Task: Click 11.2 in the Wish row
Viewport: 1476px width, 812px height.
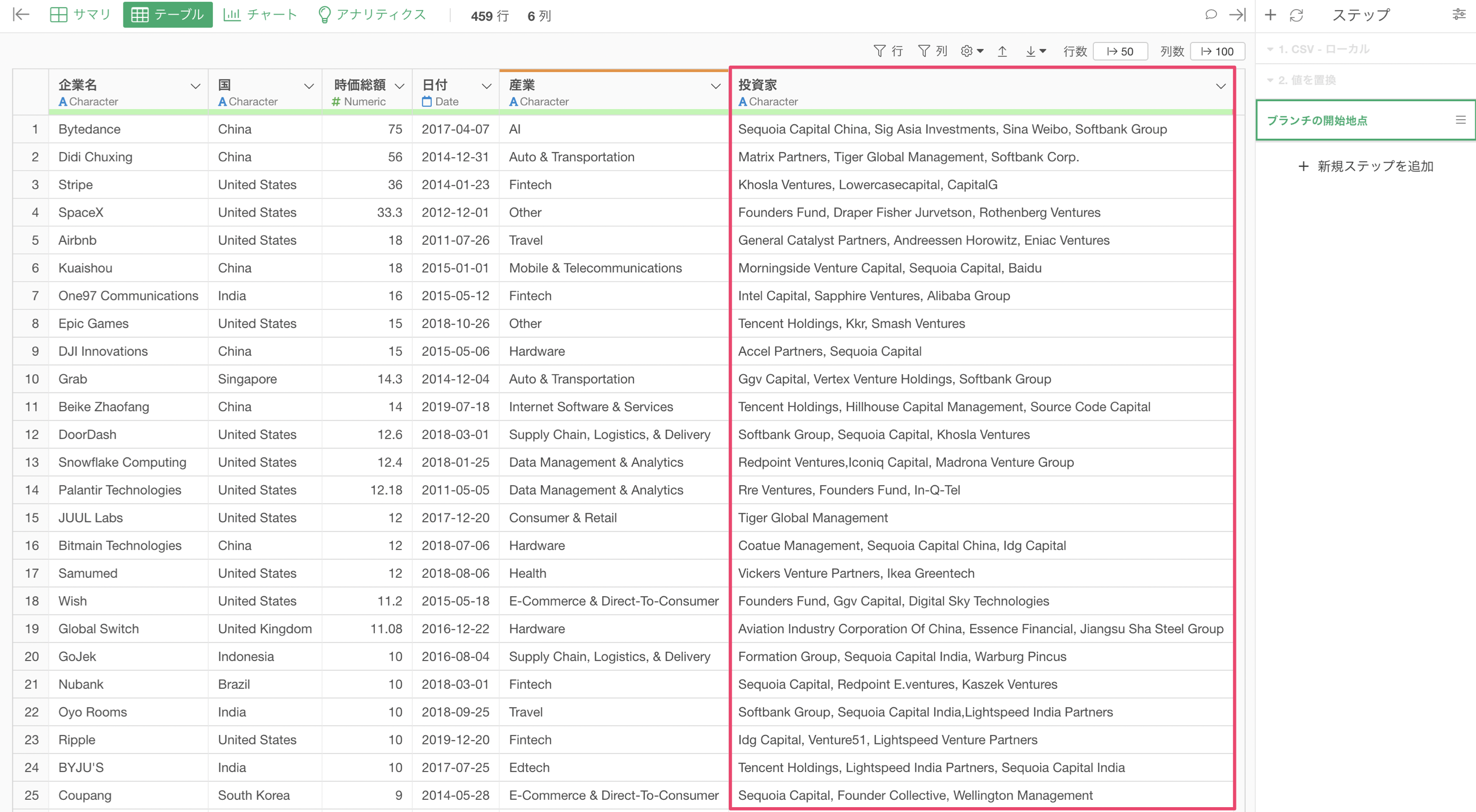Action: pyautogui.click(x=367, y=602)
